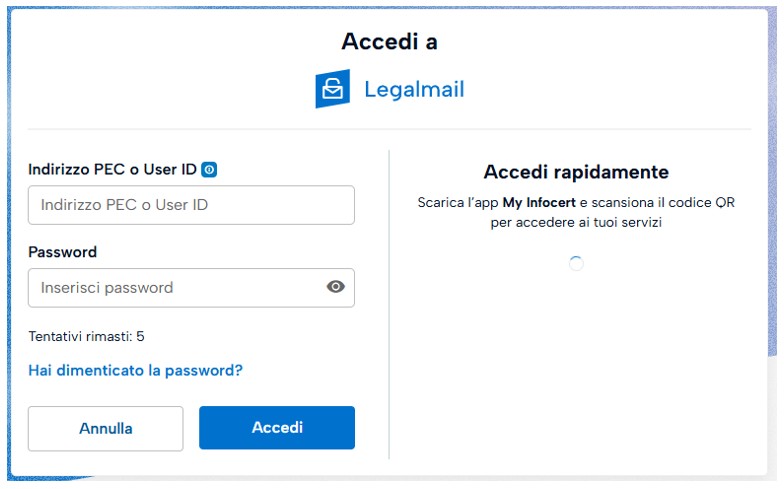784x489 pixels.
Task: Click the Legalmail brand name text
Action: tap(414, 89)
